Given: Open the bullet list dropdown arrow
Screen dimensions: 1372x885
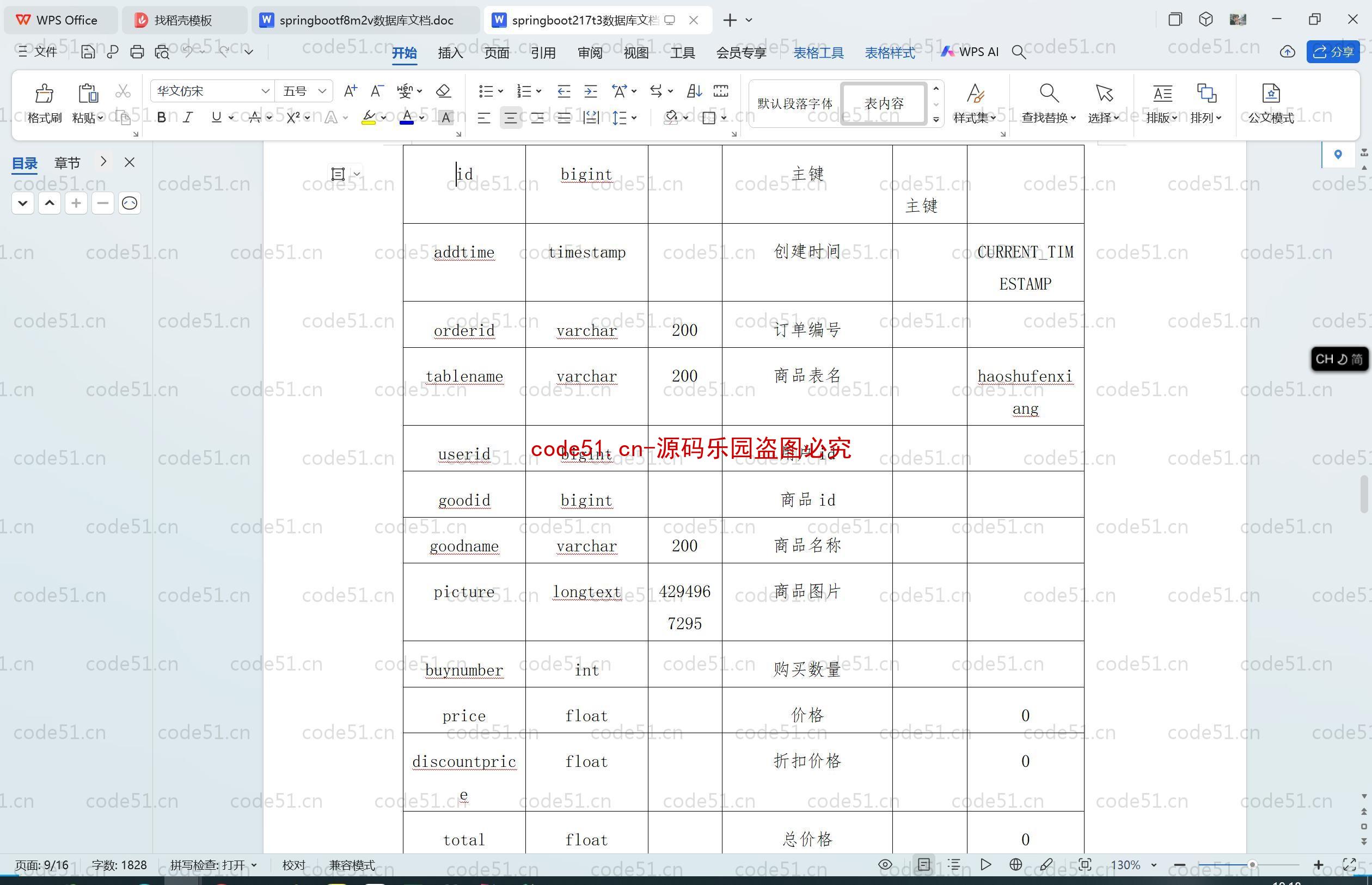Looking at the screenshot, I should [x=501, y=91].
